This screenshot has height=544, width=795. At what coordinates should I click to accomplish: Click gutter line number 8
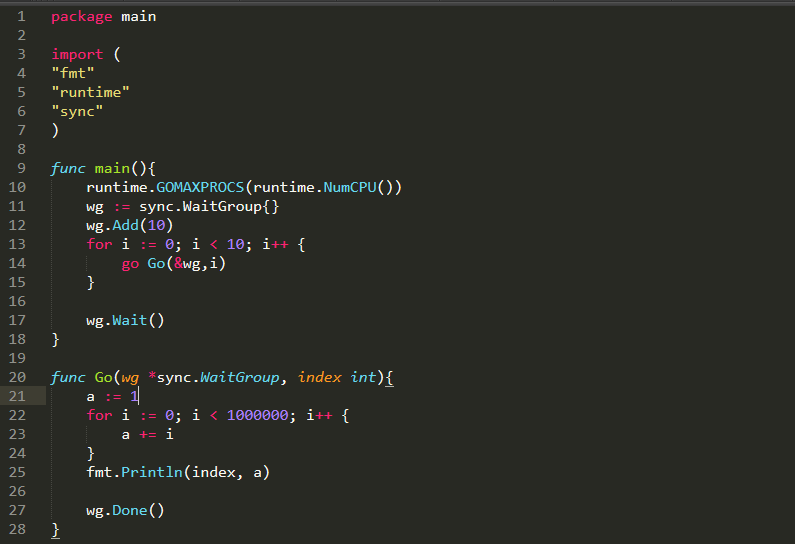[21, 150]
